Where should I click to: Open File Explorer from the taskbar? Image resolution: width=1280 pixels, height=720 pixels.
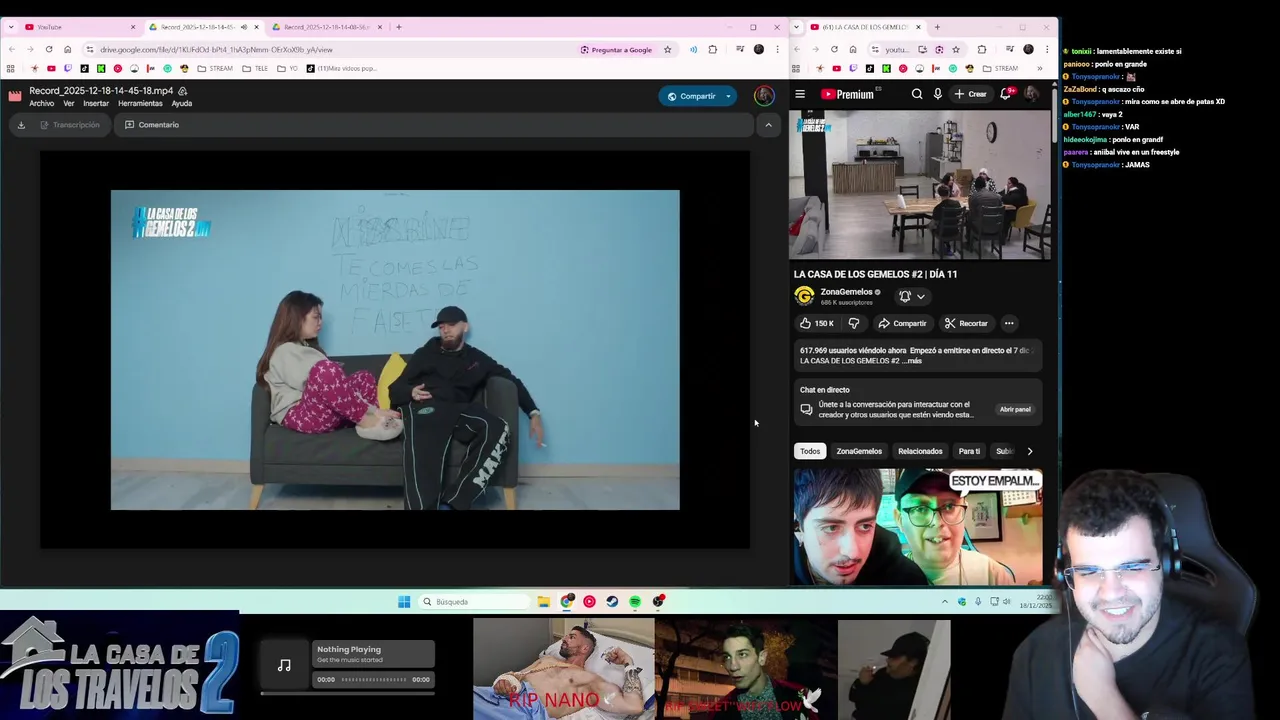[x=543, y=601]
